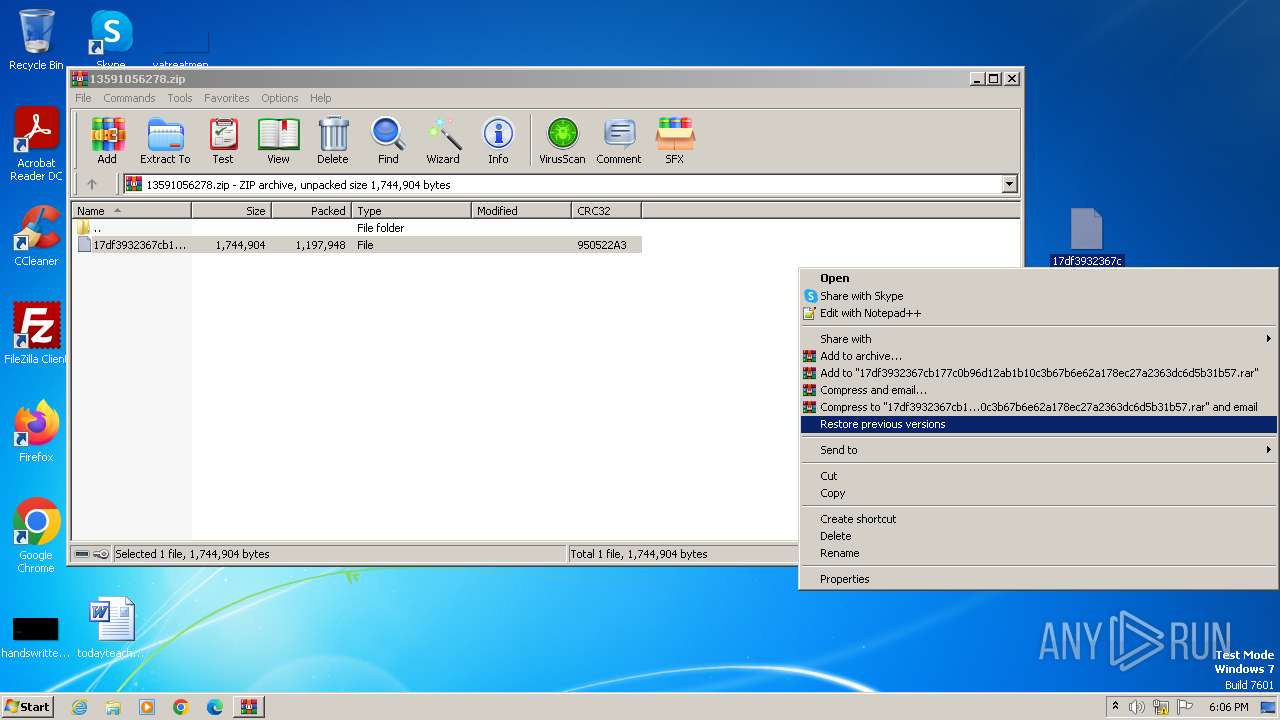Screen dimensions: 1280x720
Task: Click the Add toolbar icon in WinRAR
Action: 107,141
